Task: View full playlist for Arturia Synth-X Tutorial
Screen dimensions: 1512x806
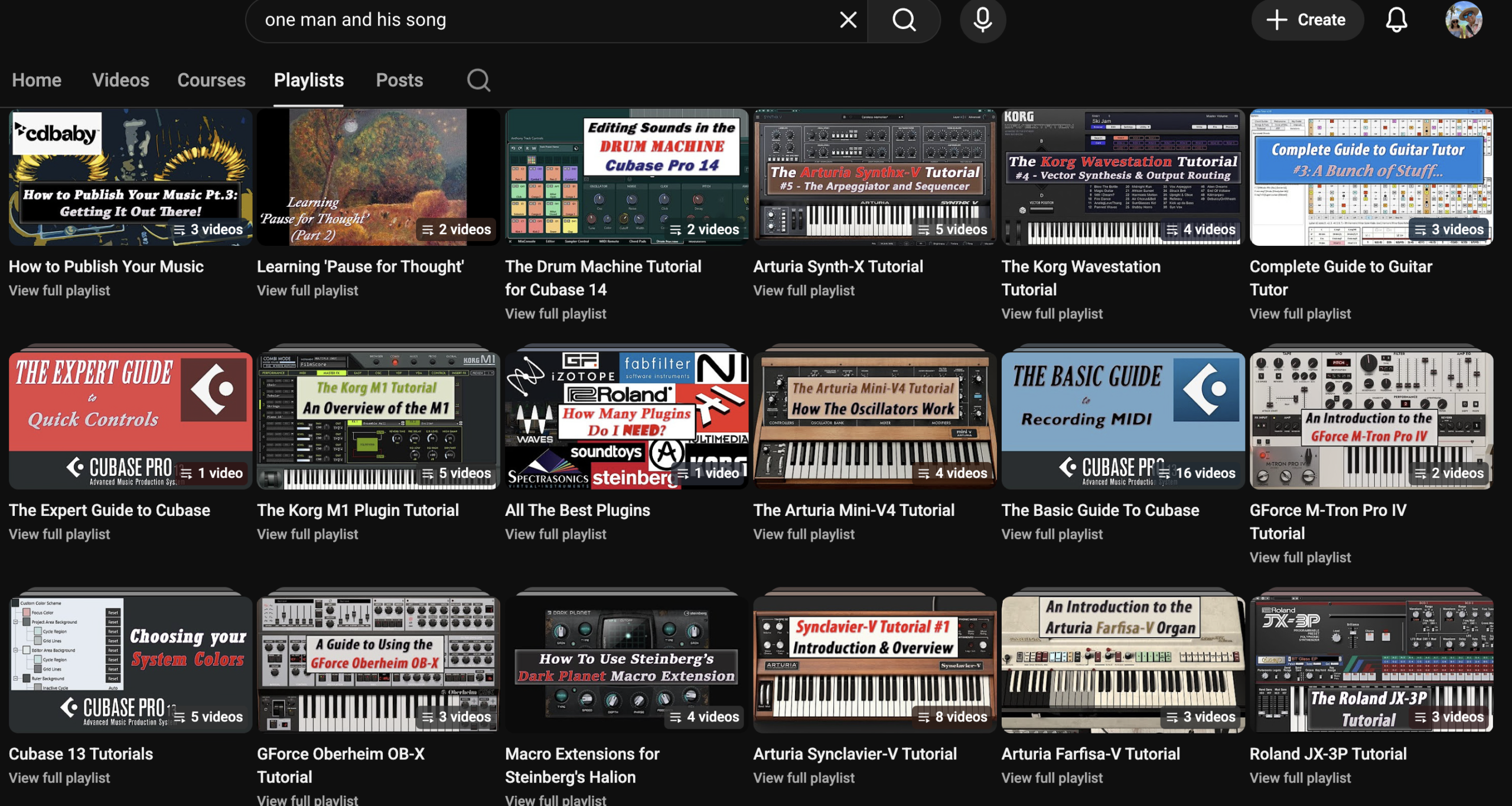Action: 803,291
